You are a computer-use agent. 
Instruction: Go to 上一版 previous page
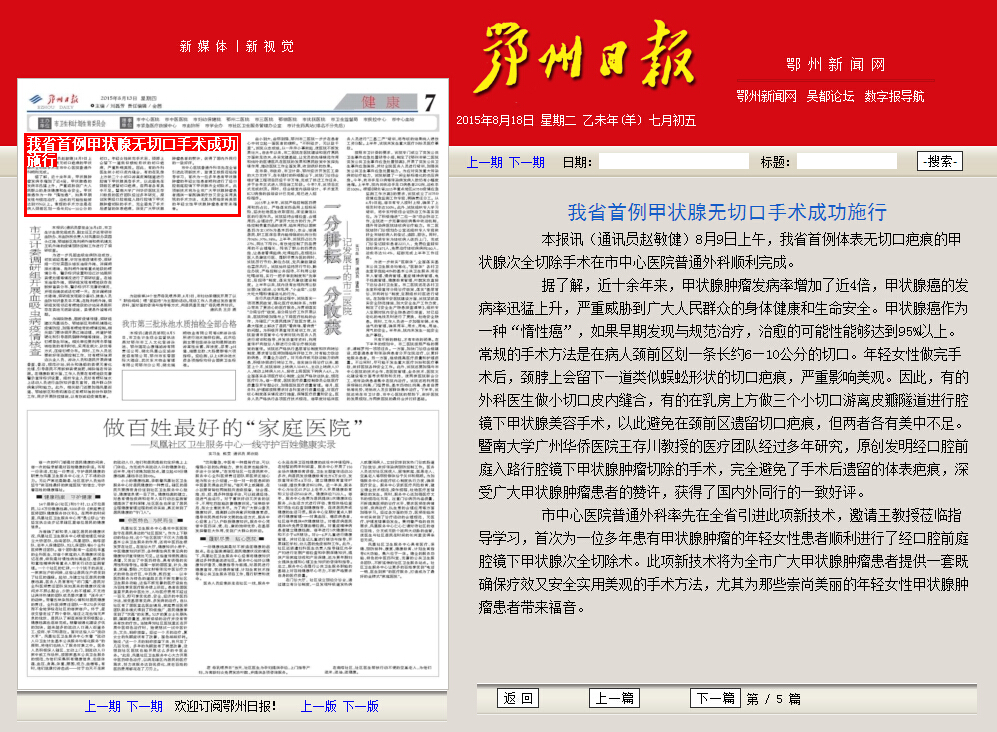coord(319,707)
